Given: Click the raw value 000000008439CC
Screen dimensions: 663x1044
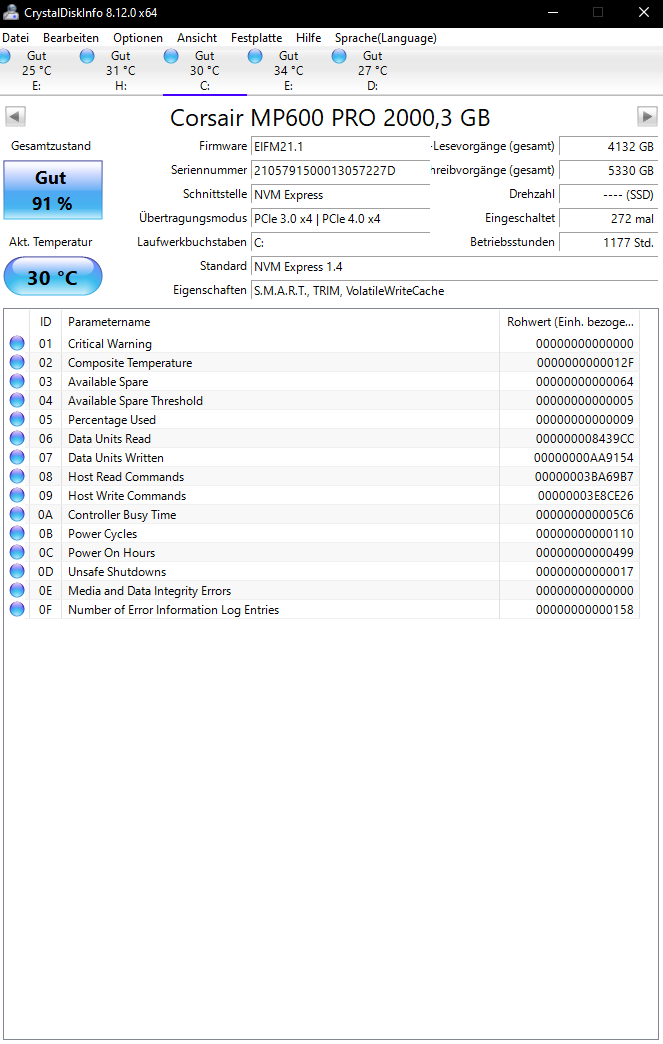Looking at the screenshot, I should [x=584, y=438].
